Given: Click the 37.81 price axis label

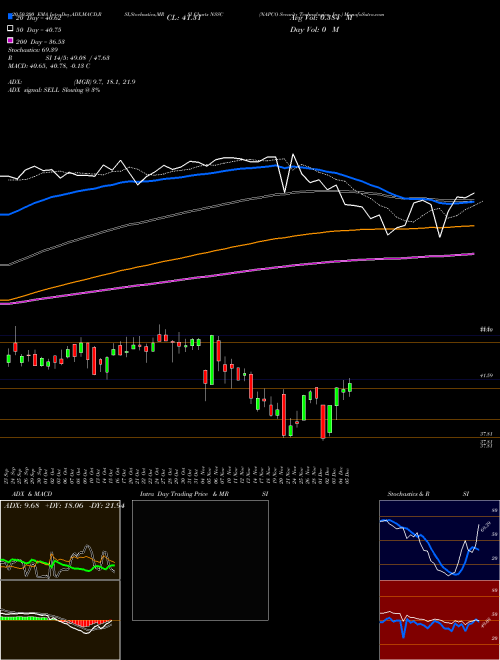Looking at the screenshot, I should 487,434.
